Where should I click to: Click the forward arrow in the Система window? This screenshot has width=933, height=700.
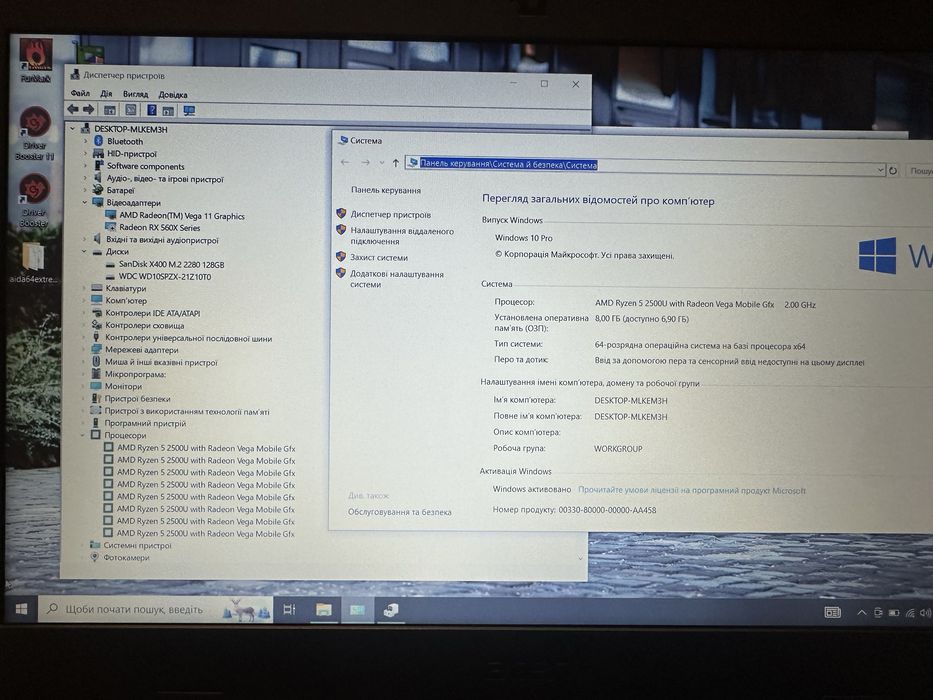click(365, 162)
